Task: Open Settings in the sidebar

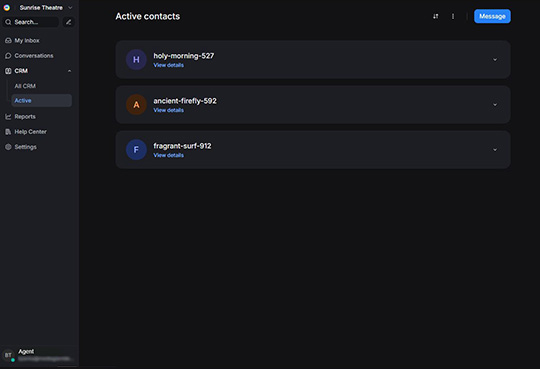Action: [25, 147]
